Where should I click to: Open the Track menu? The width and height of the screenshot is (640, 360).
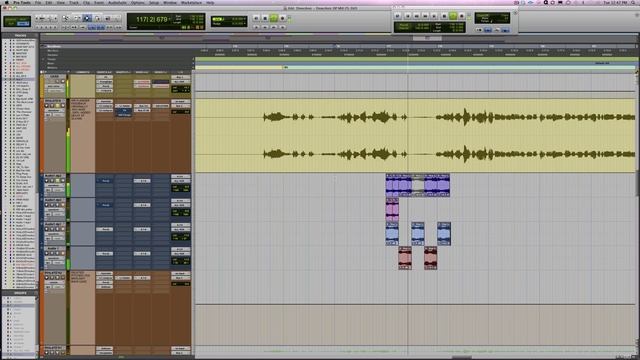click(74, 2)
